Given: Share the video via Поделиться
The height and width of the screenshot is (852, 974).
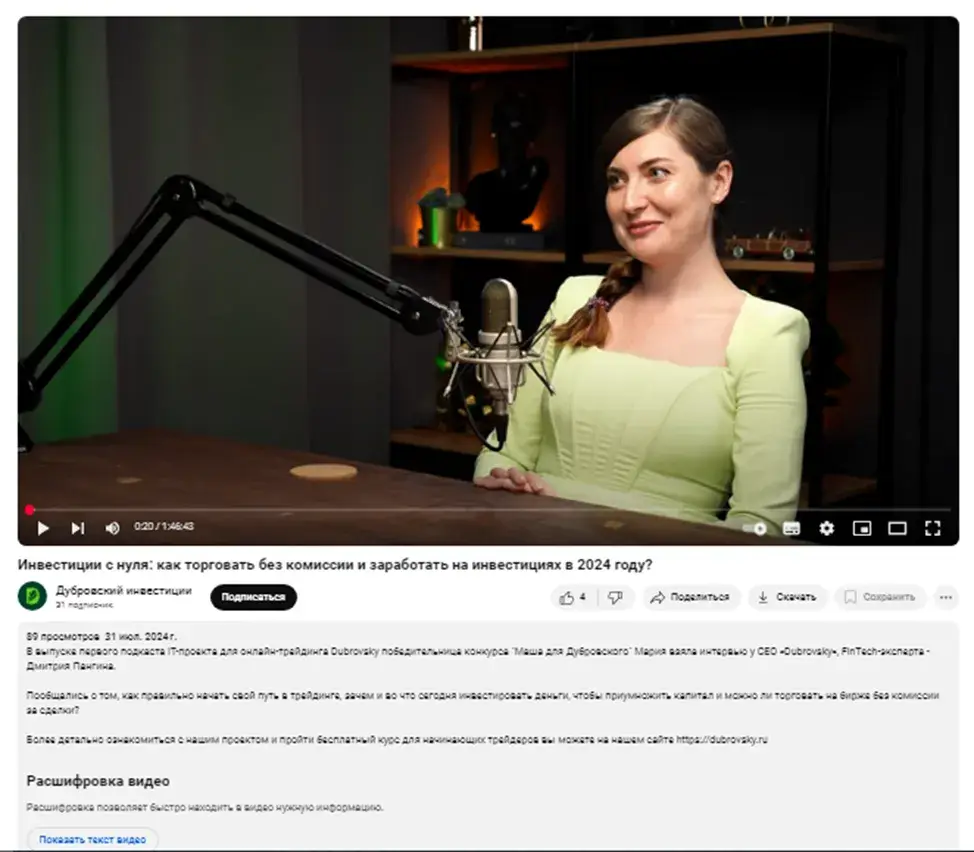Looking at the screenshot, I should [x=690, y=597].
